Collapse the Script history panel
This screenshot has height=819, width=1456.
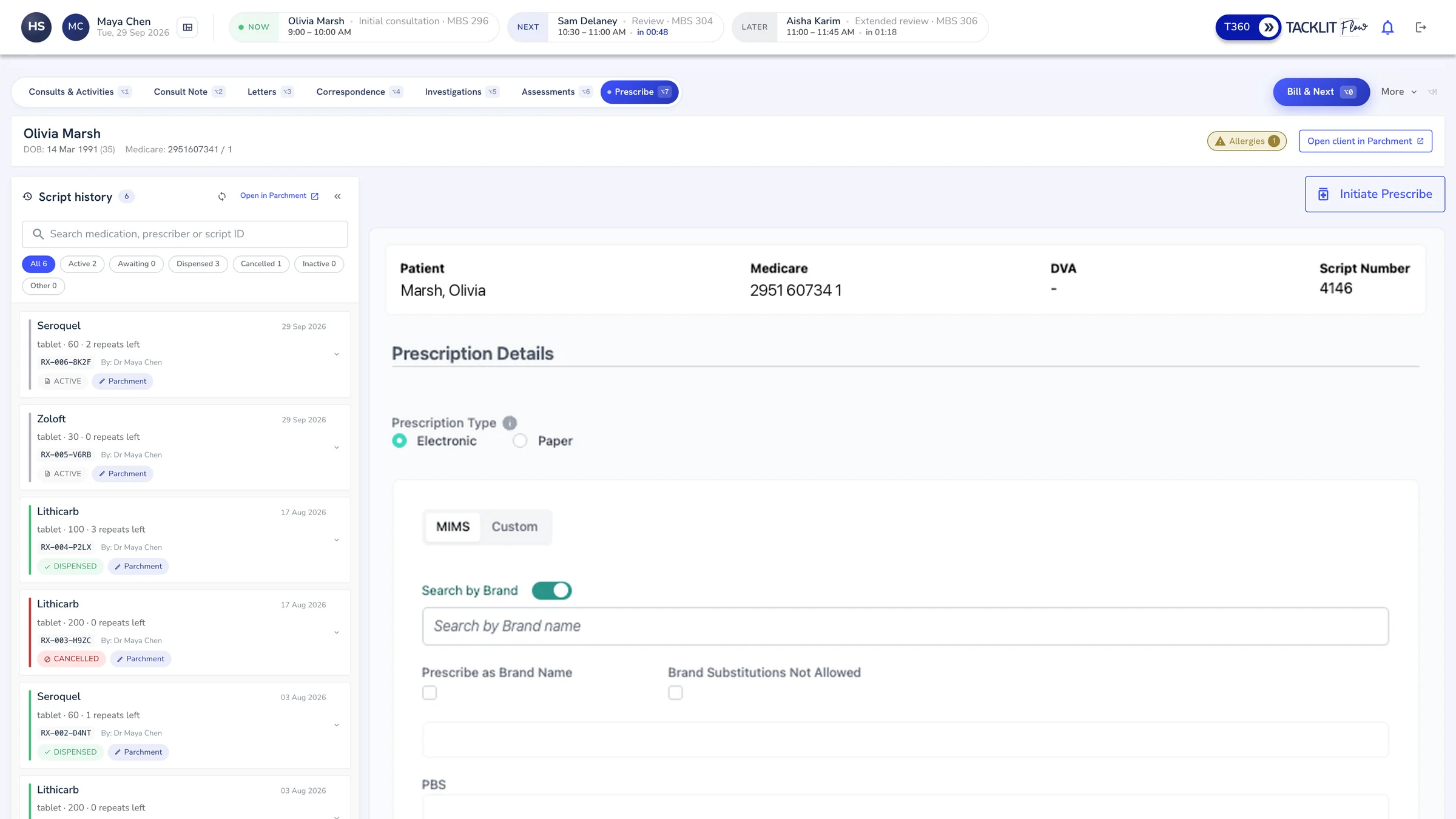[x=338, y=196]
